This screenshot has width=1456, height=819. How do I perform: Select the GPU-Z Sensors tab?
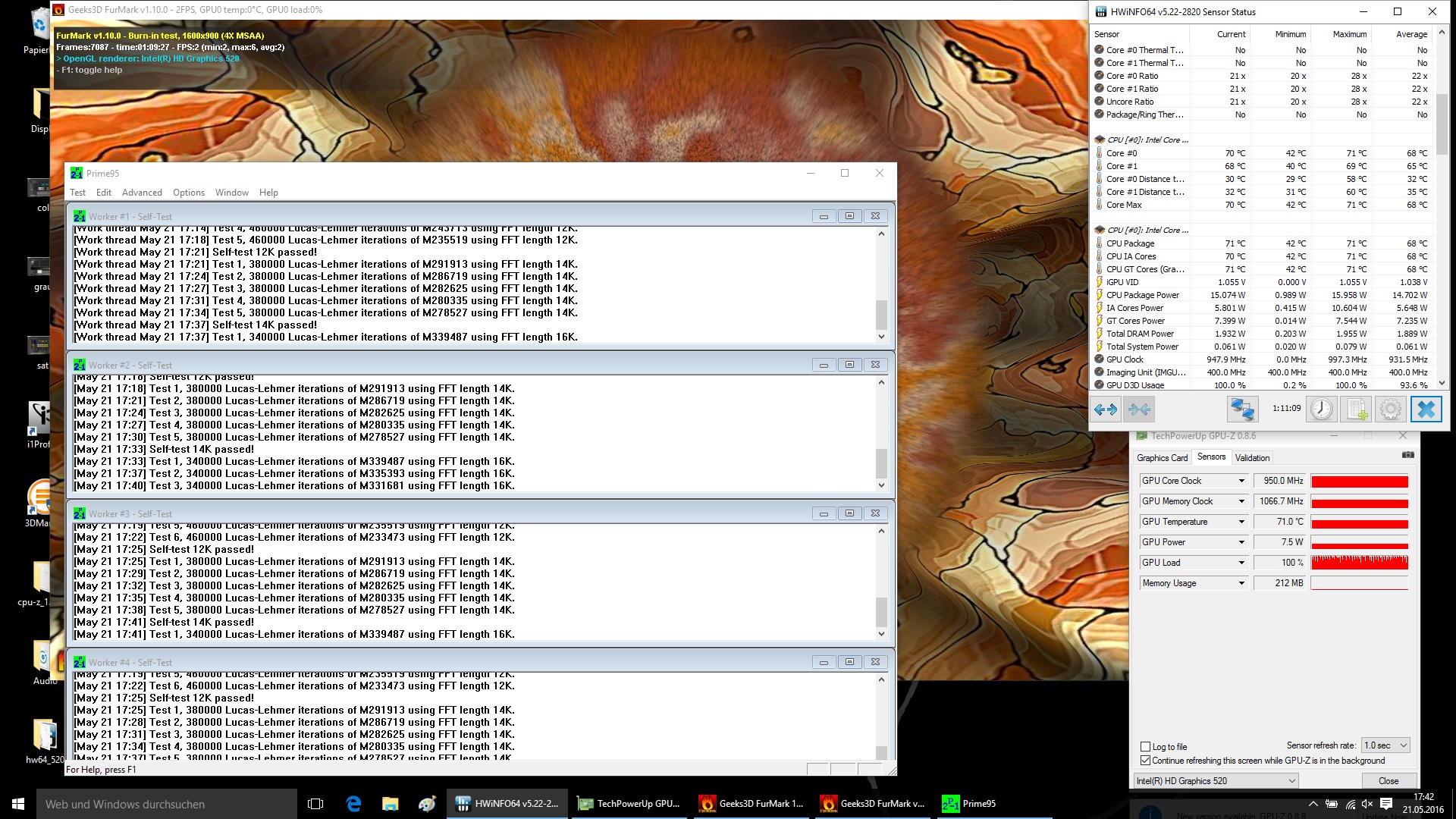point(1211,457)
